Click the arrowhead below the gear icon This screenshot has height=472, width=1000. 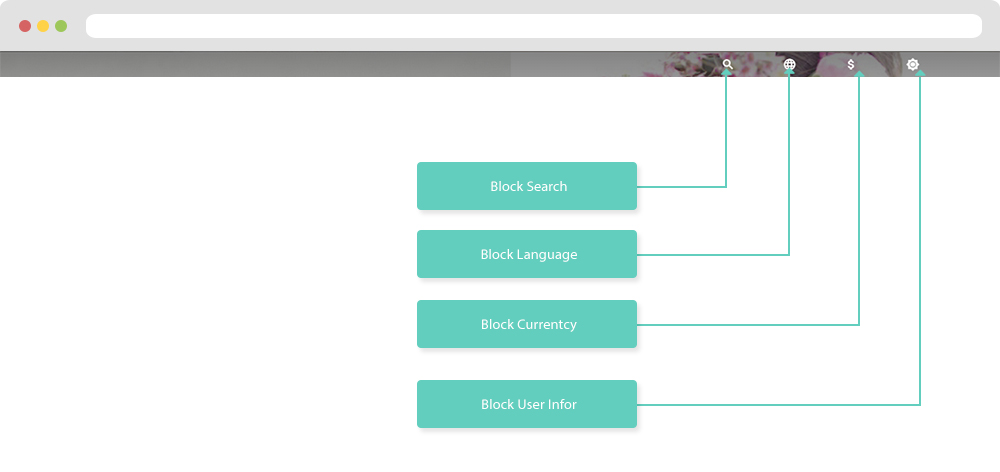[x=919, y=75]
